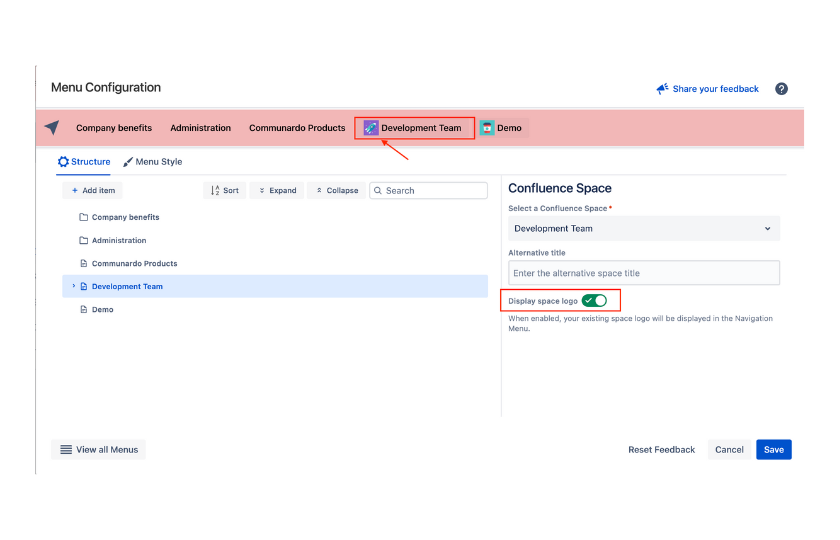Click the page icon beside Communardo Products

pyautogui.click(x=83, y=264)
